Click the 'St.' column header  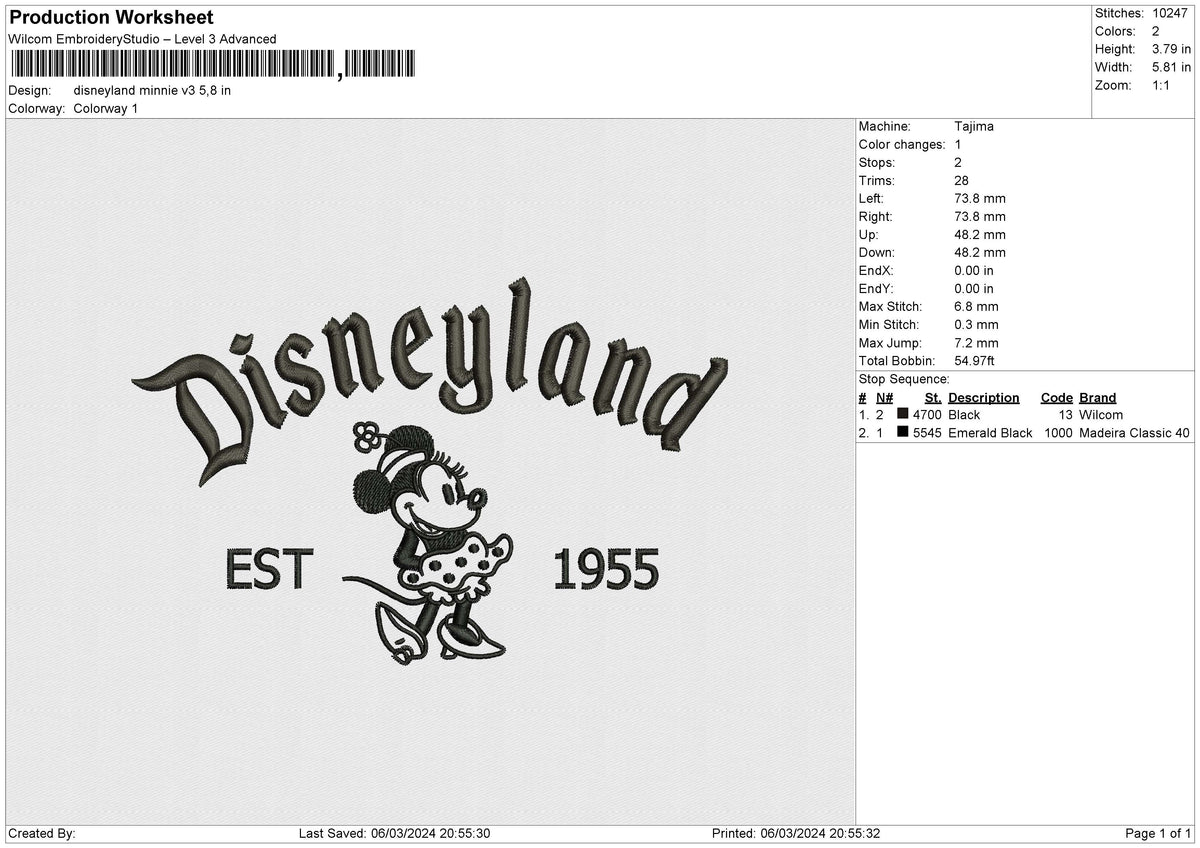pos(933,398)
